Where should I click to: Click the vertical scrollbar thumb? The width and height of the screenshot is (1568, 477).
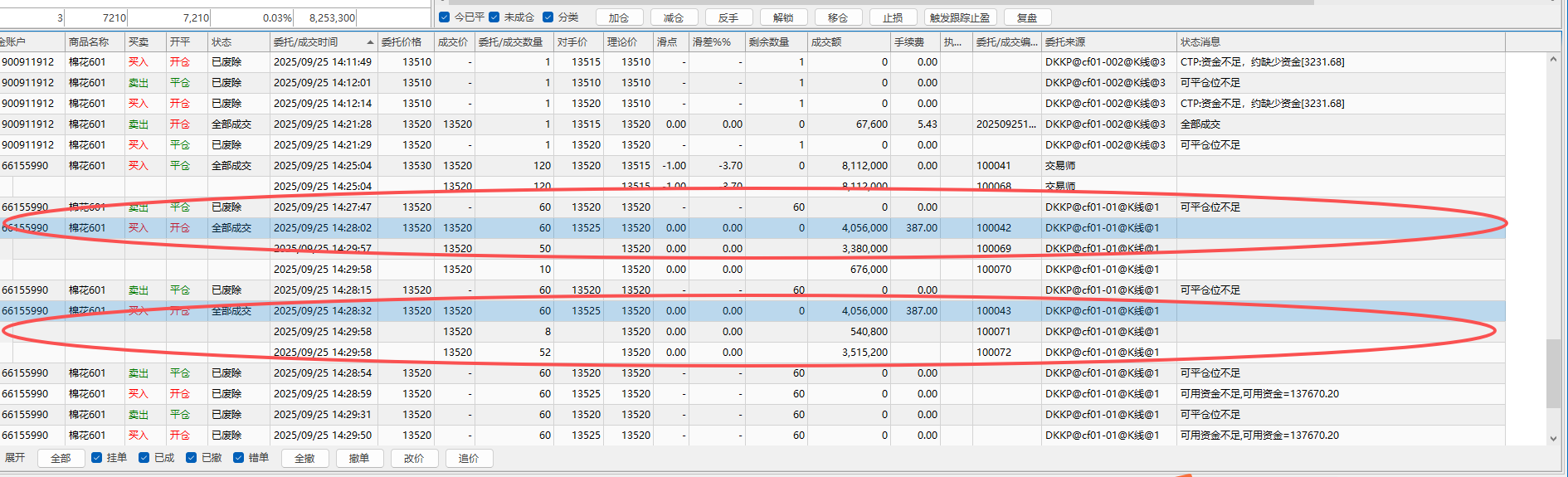click(1553, 373)
